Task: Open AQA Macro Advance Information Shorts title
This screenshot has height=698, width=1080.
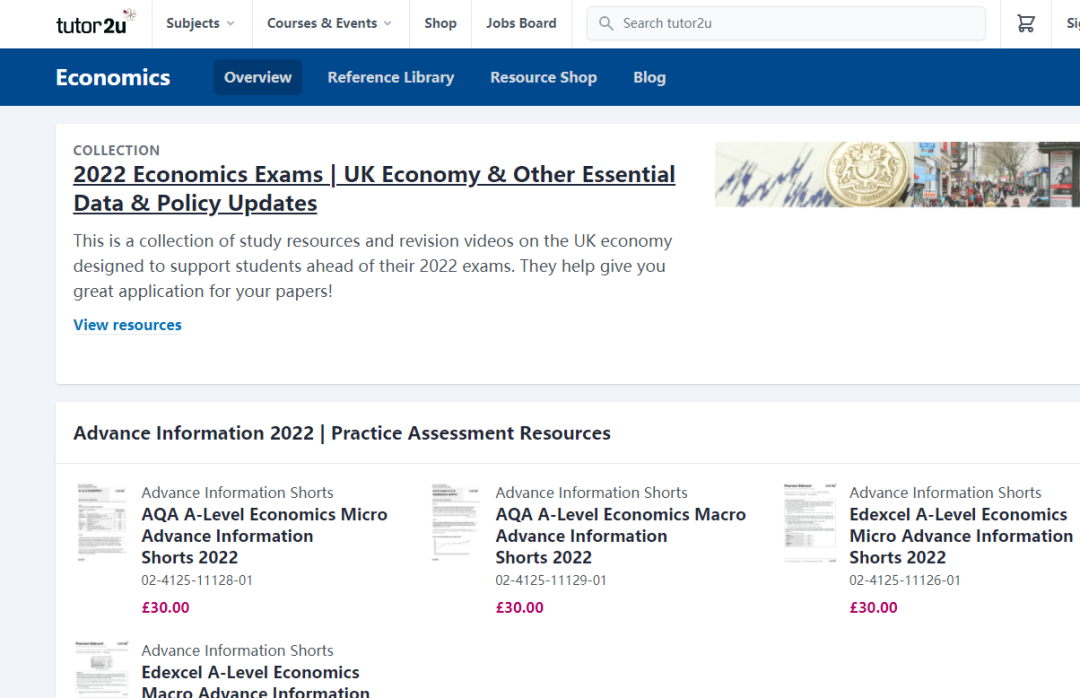Action: coord(621,536)
